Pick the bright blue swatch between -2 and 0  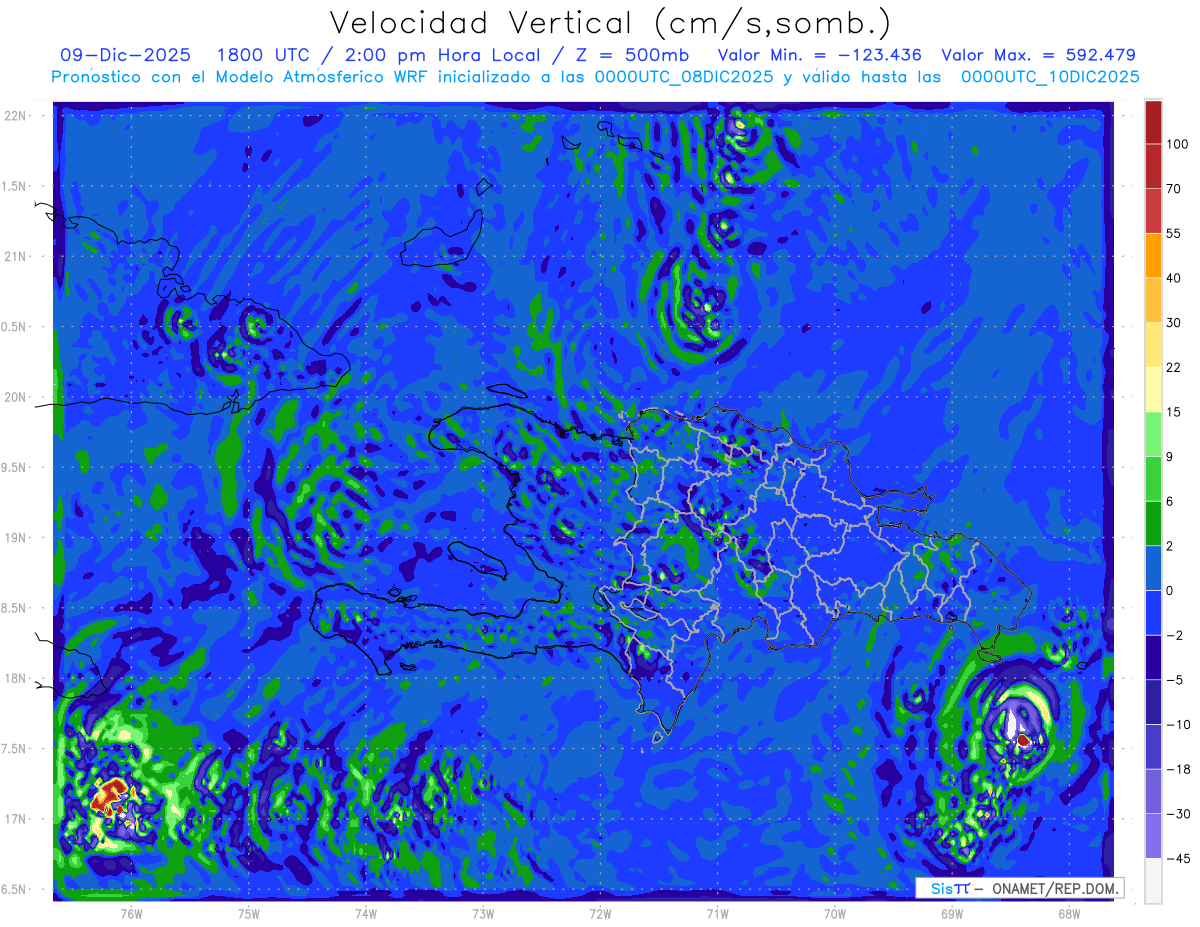[1153, 612]
